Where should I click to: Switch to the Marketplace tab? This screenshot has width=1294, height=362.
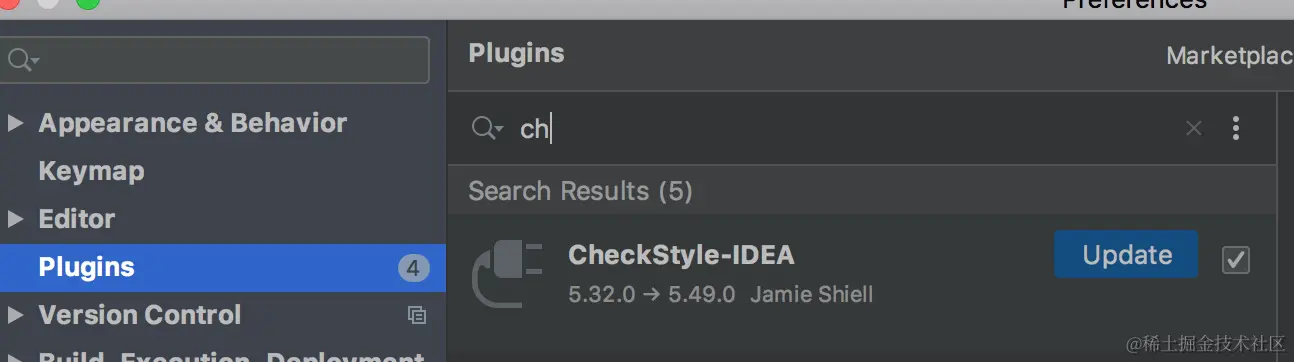(1230, 56)
